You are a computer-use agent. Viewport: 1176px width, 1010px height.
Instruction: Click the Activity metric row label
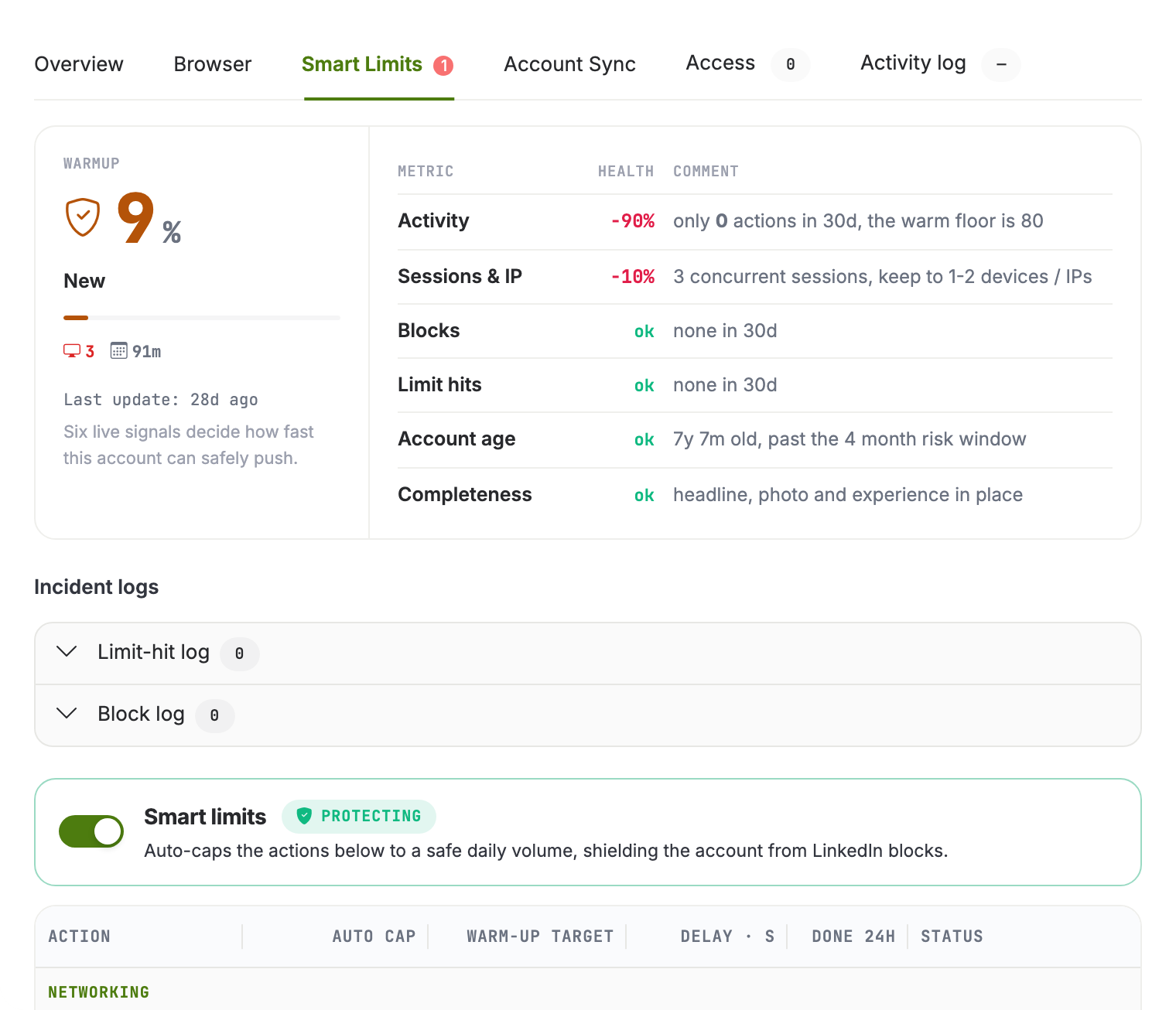click(x=433, y=220)
